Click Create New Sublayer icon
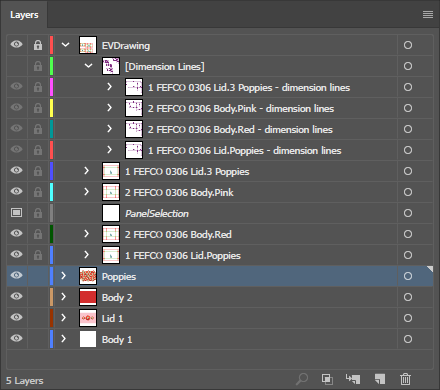440x390 pixels. tap(353, 379)
